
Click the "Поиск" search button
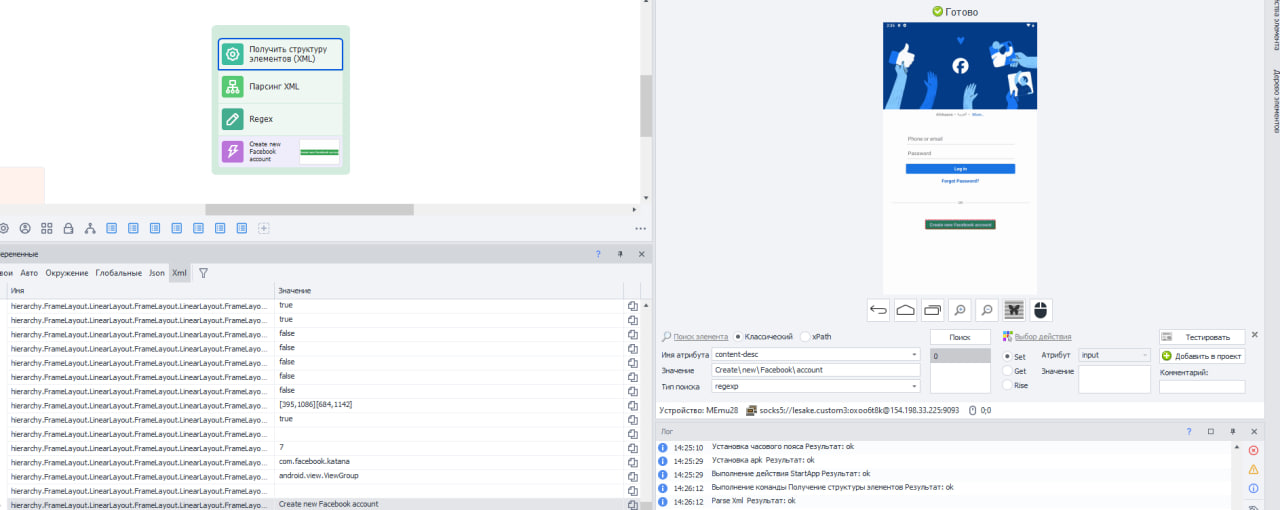[960, 337]
